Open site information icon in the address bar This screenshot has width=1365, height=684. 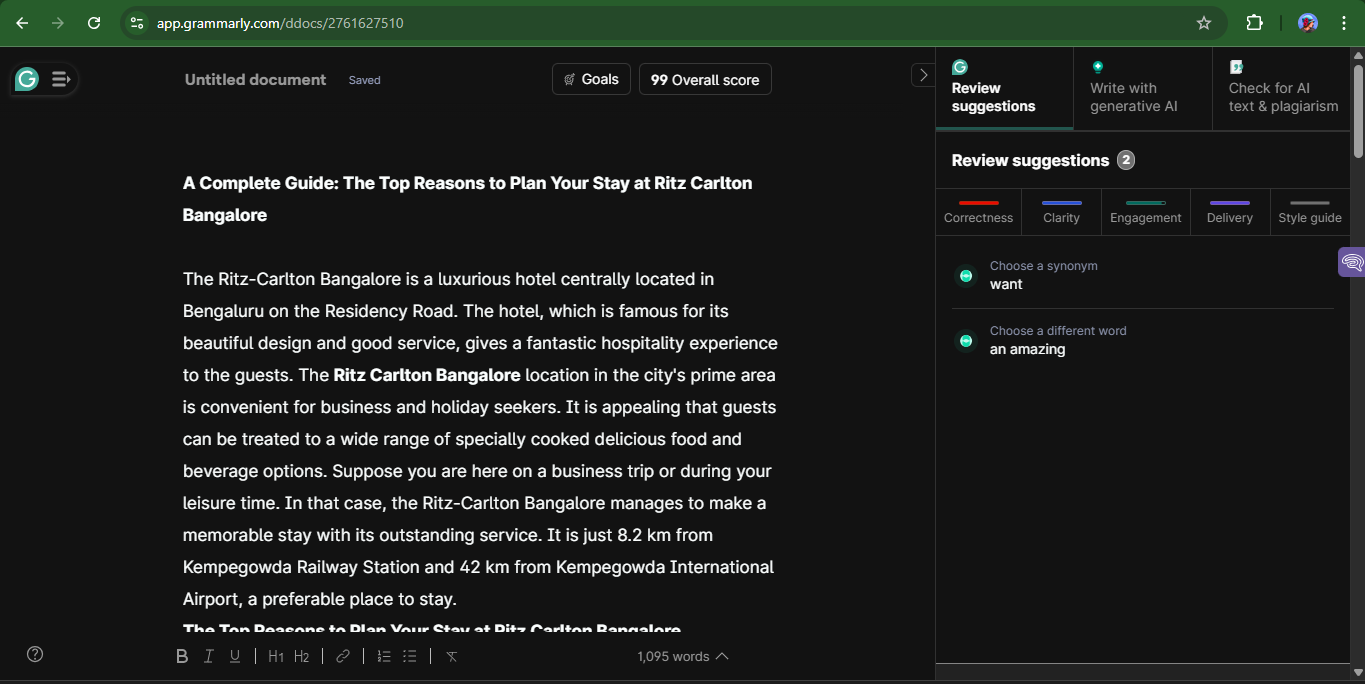coord(137,23)
